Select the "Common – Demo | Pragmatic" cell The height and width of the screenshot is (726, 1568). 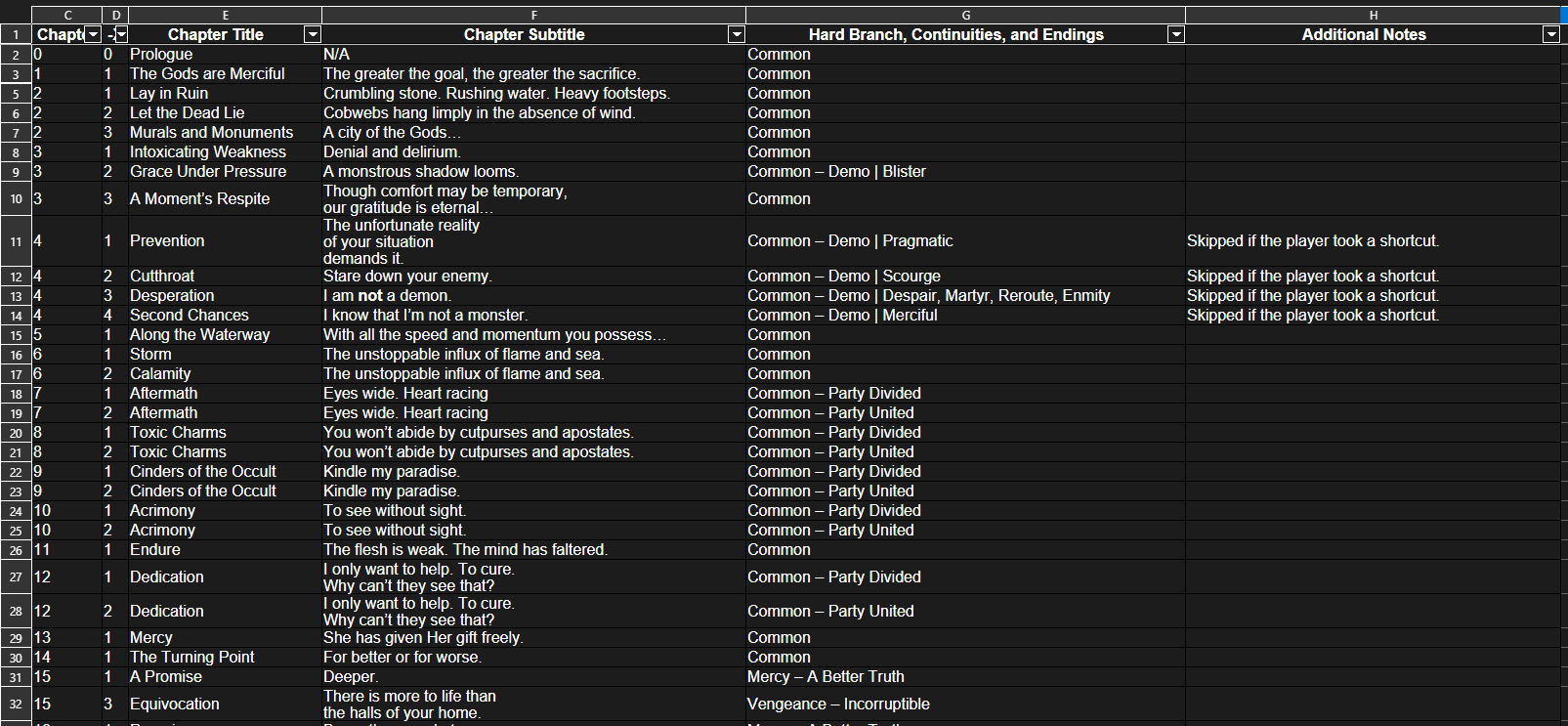pos(966,241)
